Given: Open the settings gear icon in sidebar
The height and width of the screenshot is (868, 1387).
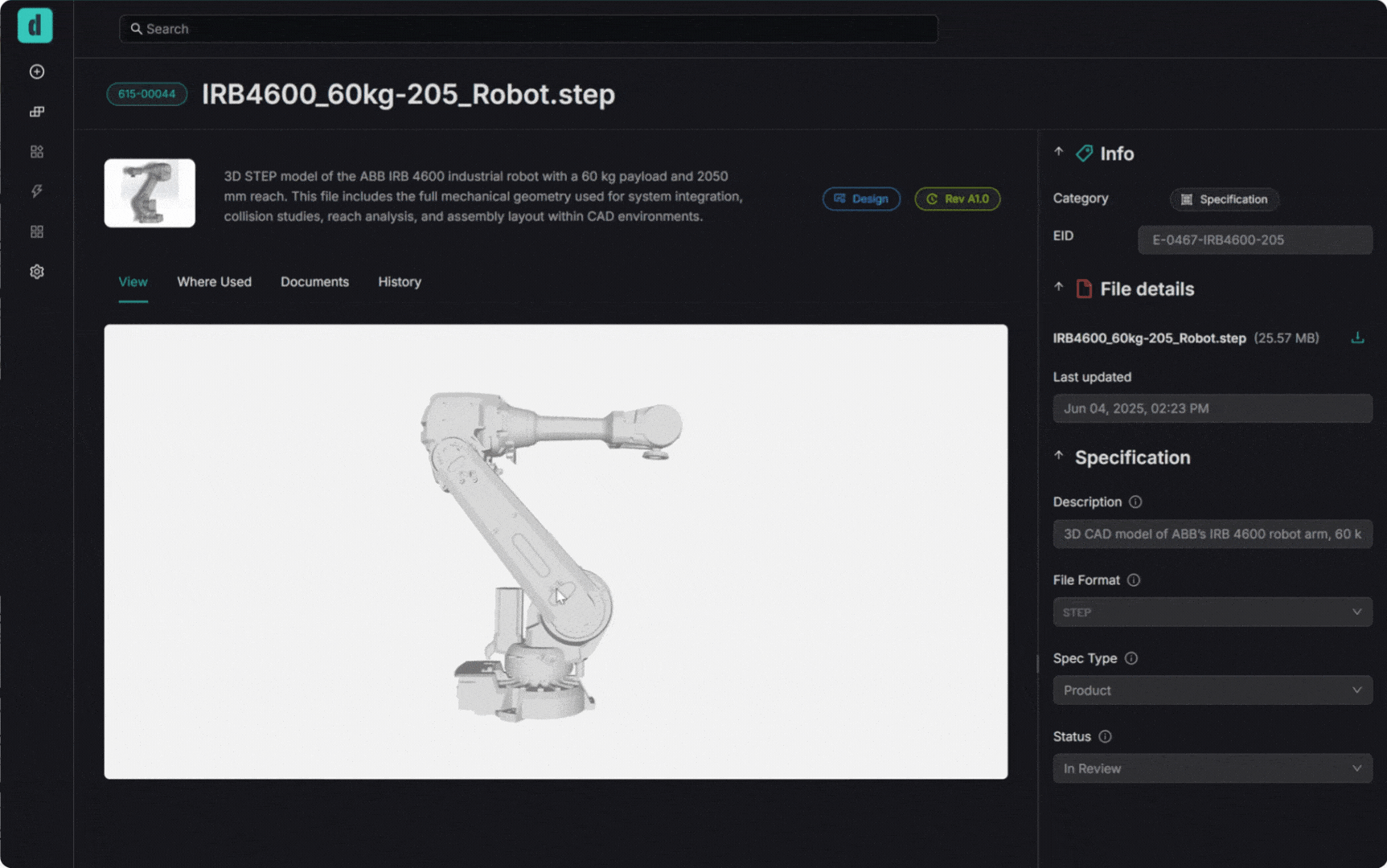Looking at the screenshot, I should 36,271.
